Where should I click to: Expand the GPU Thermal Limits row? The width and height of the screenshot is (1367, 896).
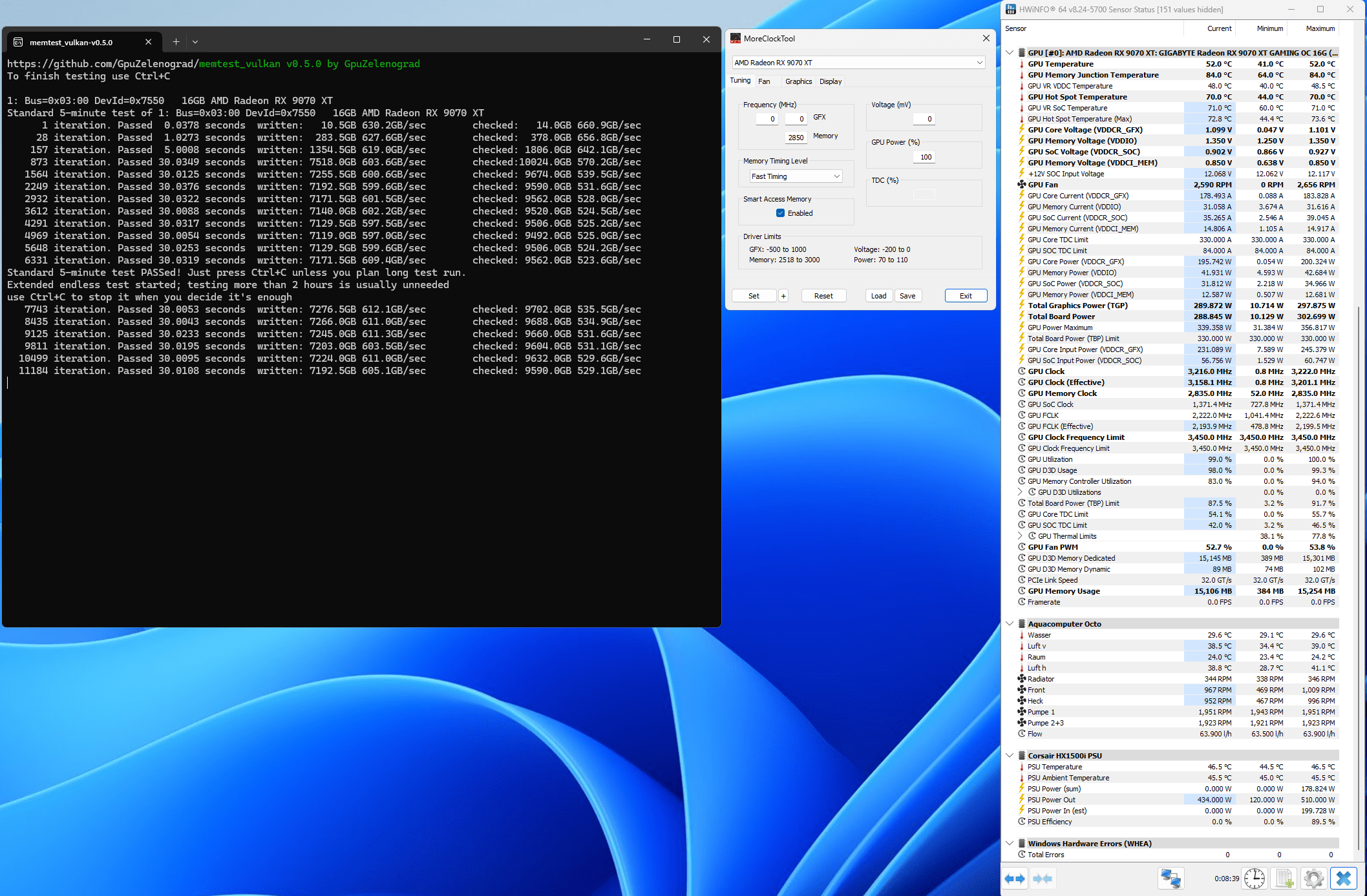pyautogui.click(x=1021, y=536)
